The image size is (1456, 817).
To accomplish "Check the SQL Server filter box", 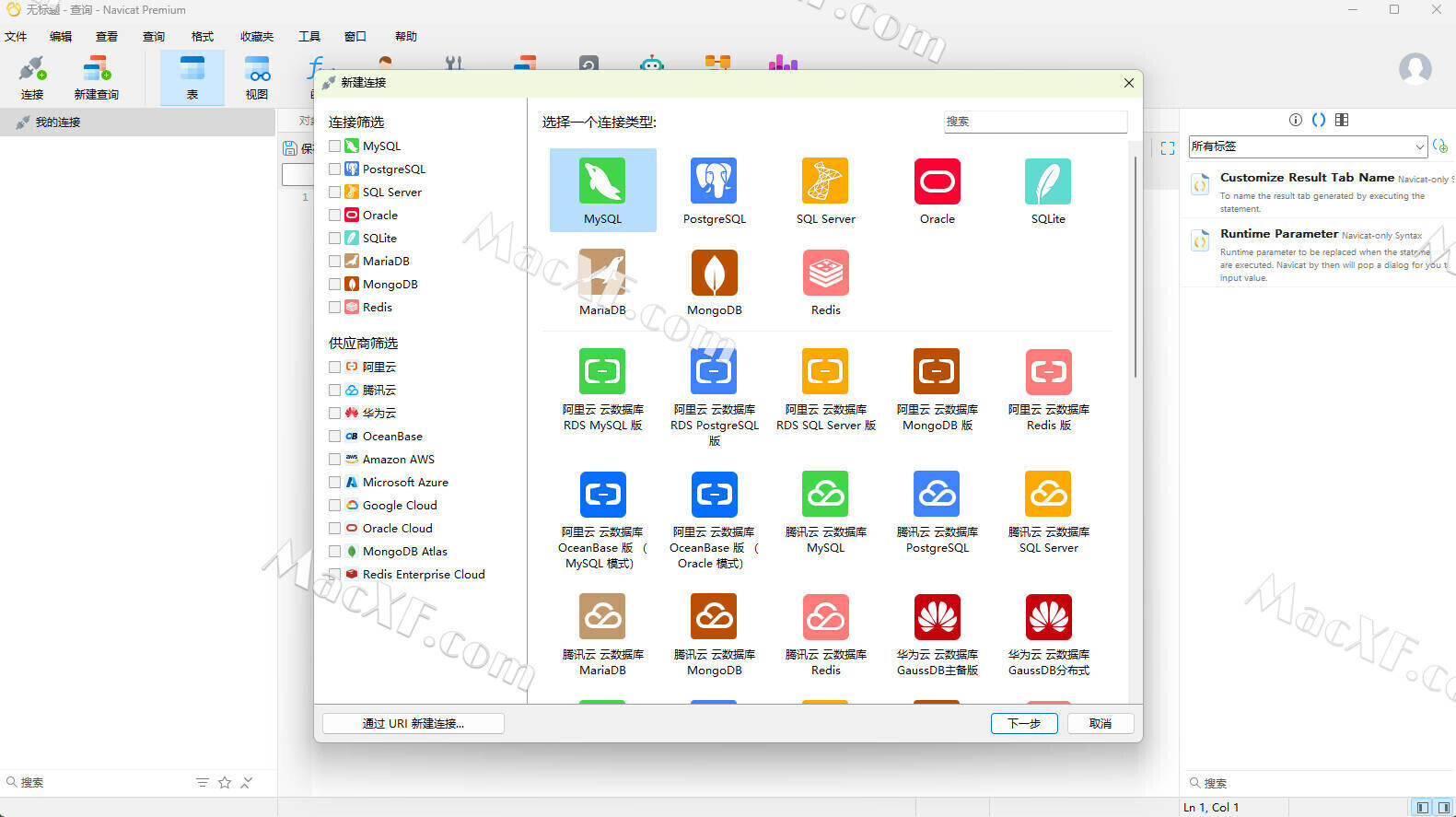I will pos(334,192).
